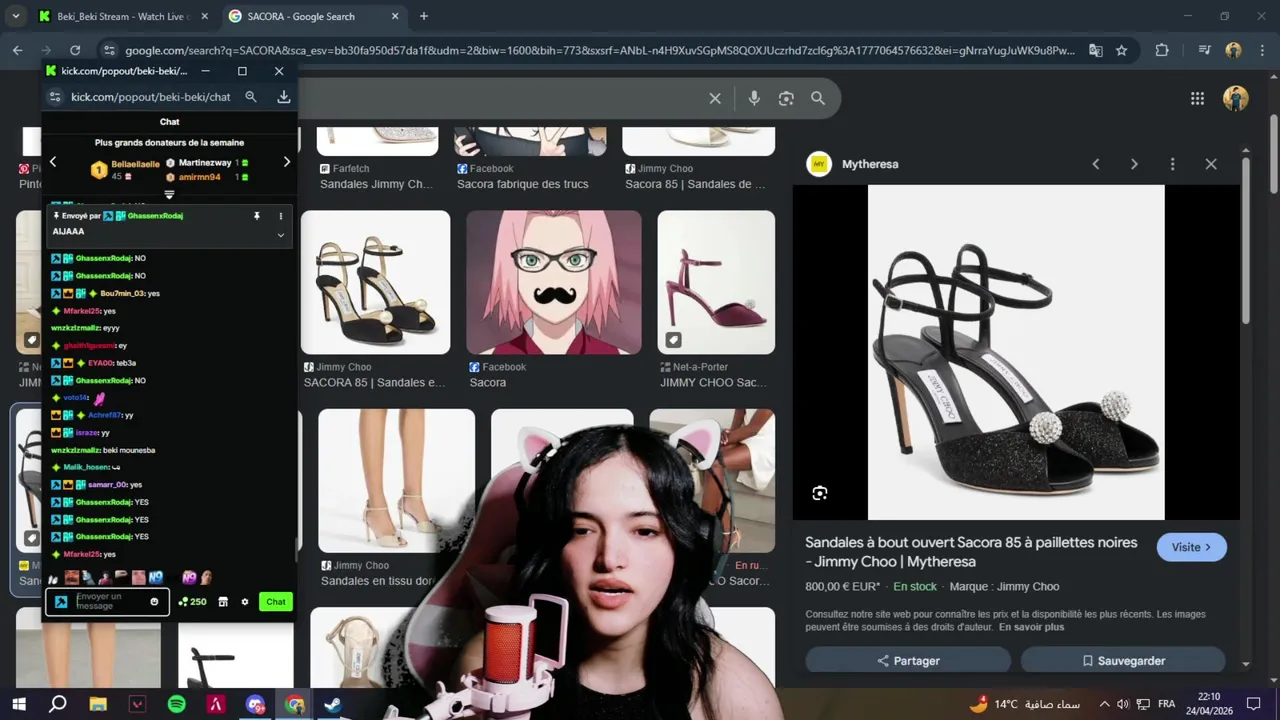Close the Mytheresa image preview panel
Screen dimensions: 1280x720
click(x=1211, y=164)
